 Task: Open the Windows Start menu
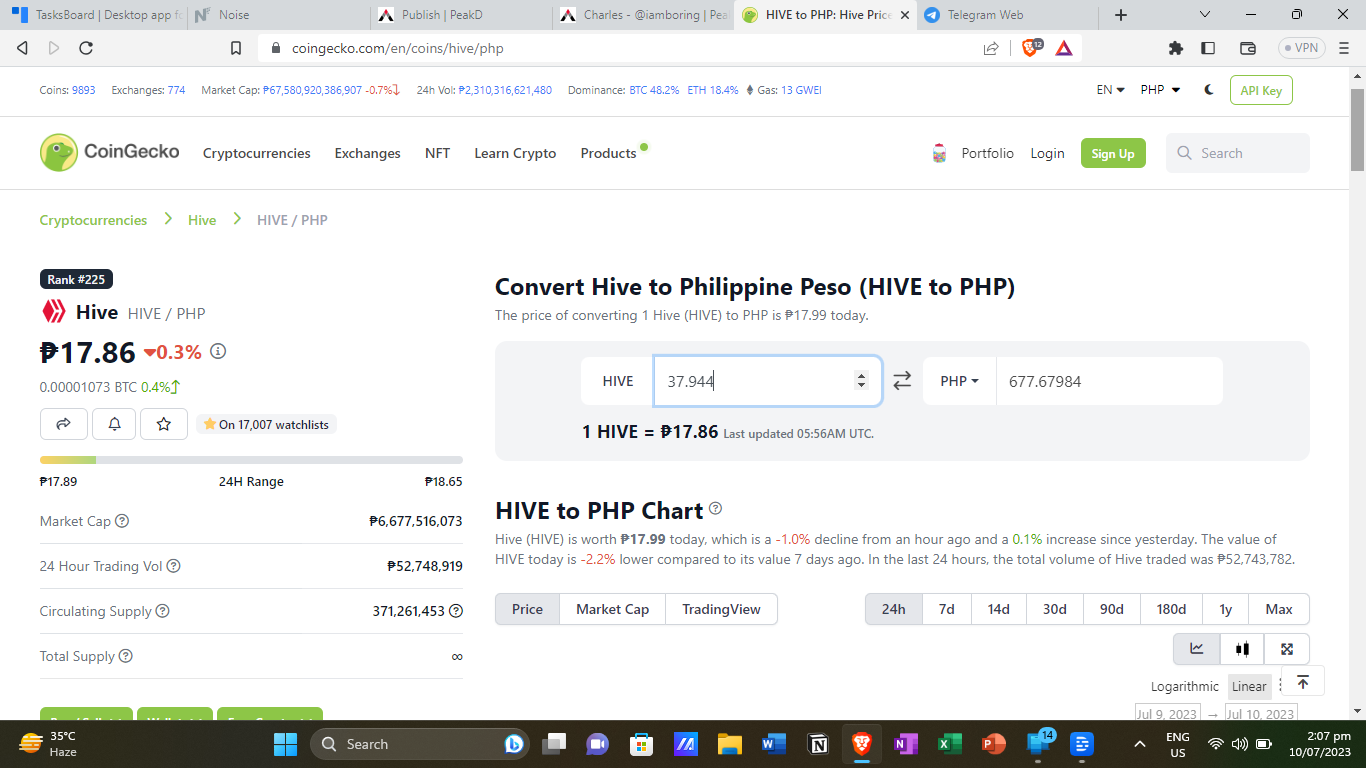point(285,744)
